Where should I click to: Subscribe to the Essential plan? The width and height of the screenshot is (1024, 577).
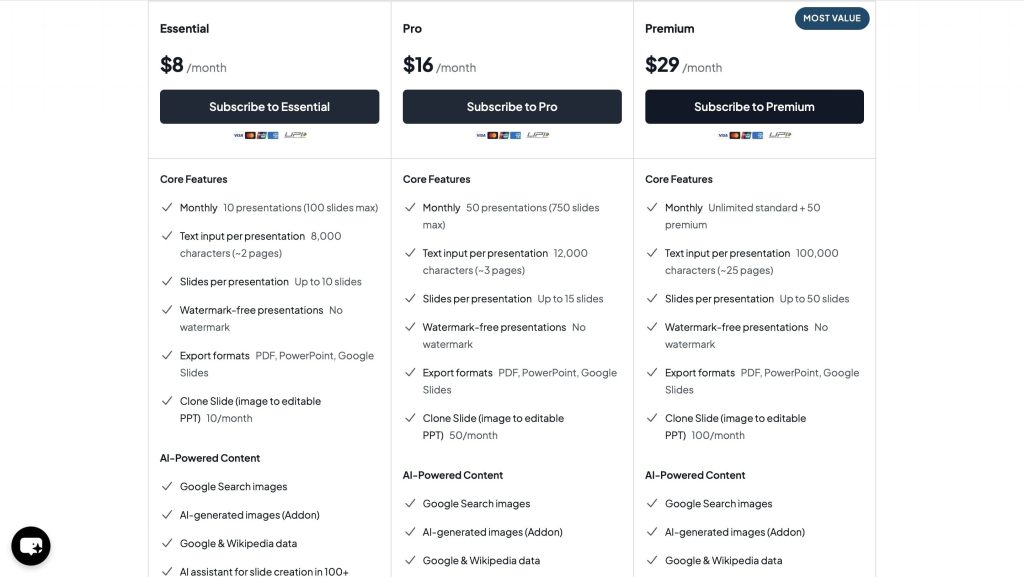pyautogui.click(x=269, y=107)
